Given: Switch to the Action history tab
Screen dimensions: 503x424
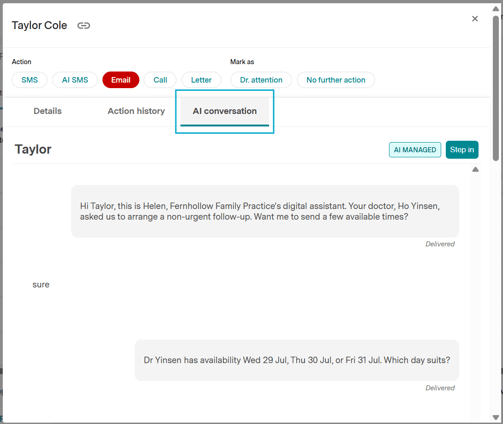Looking at the screenshot, I should click(136, 111).
